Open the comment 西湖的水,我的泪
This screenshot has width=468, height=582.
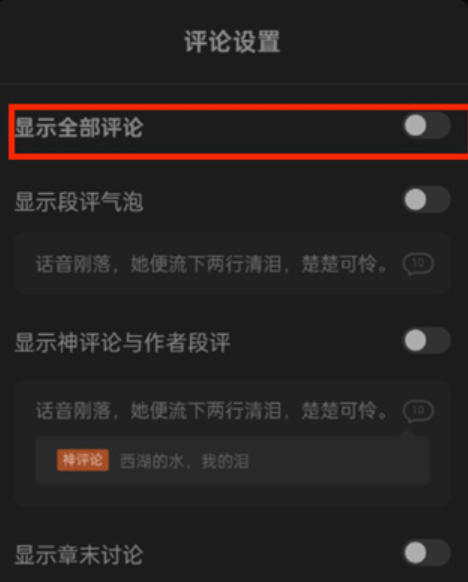click(184, 461)
